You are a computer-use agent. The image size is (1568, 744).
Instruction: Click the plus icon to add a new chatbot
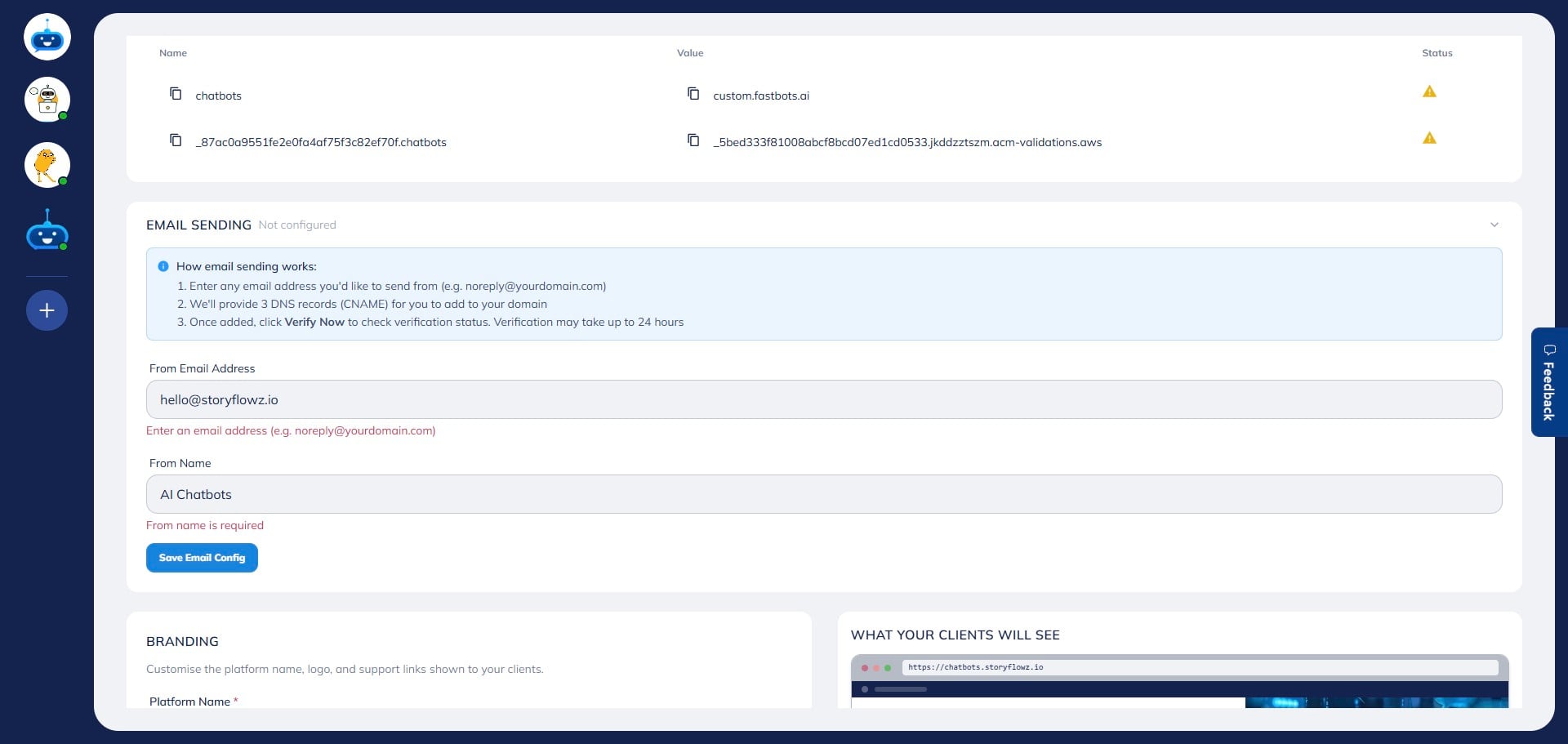pos(47,310)
